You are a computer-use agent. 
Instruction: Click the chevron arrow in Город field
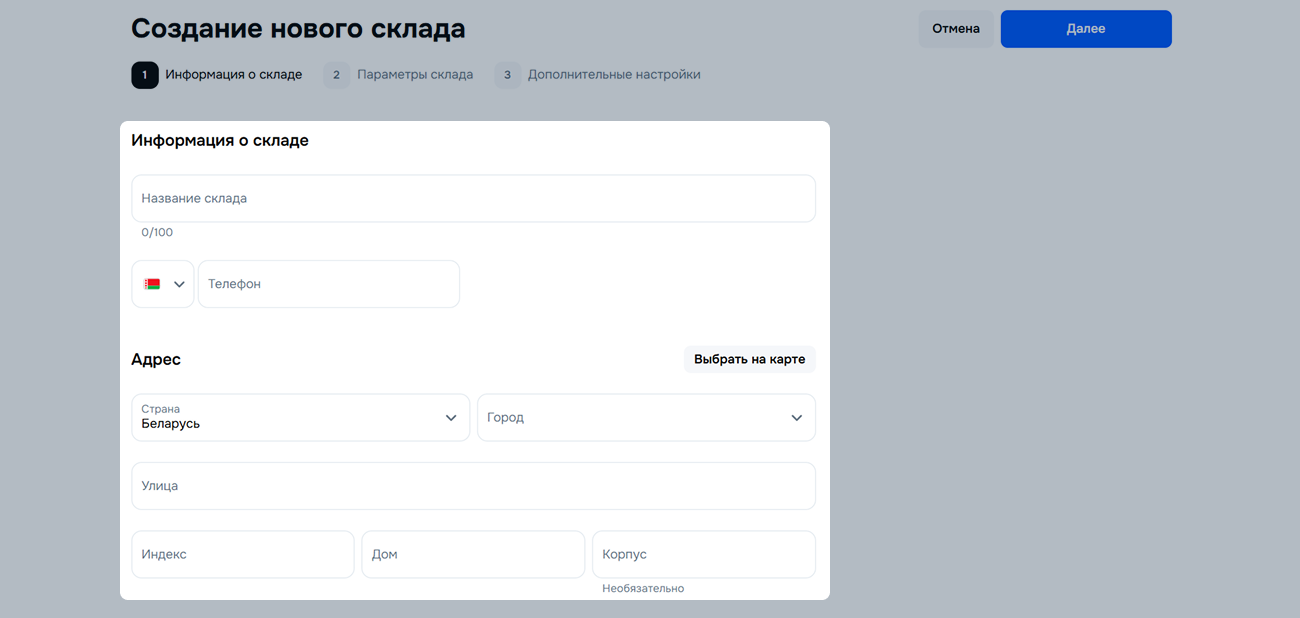pos(796,418)
